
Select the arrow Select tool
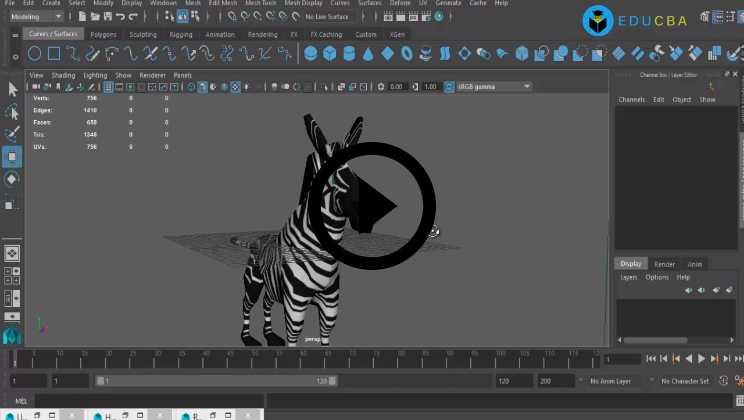click(12, 89)
